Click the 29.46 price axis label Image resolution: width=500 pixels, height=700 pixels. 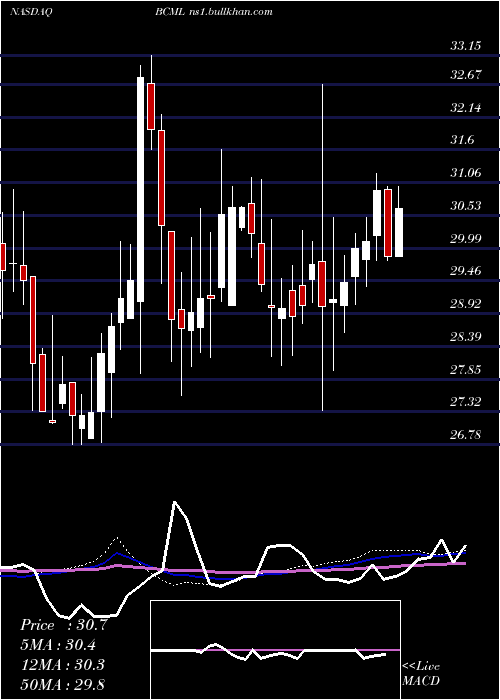point(466,271)
